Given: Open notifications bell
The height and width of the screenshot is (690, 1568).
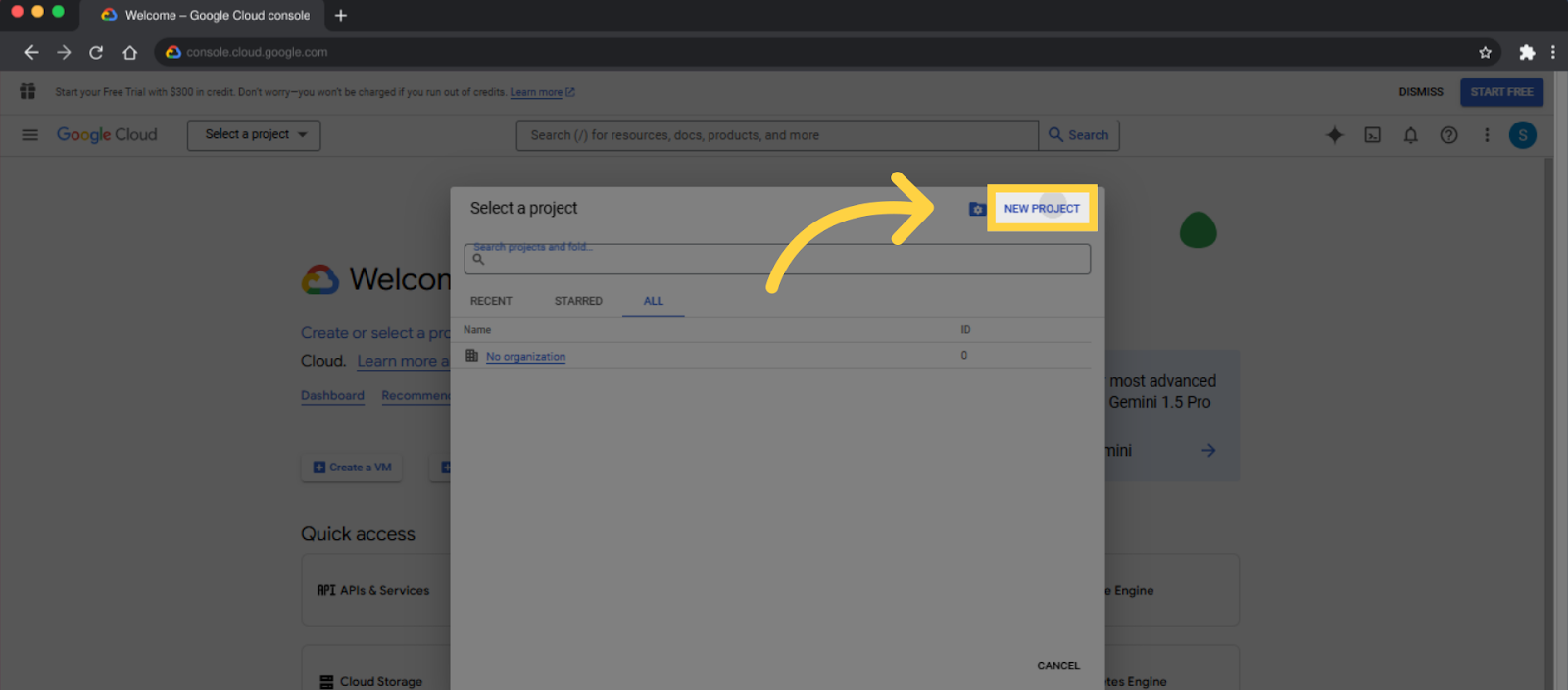Looking at the screenshot, I should tap(1410, 135).
